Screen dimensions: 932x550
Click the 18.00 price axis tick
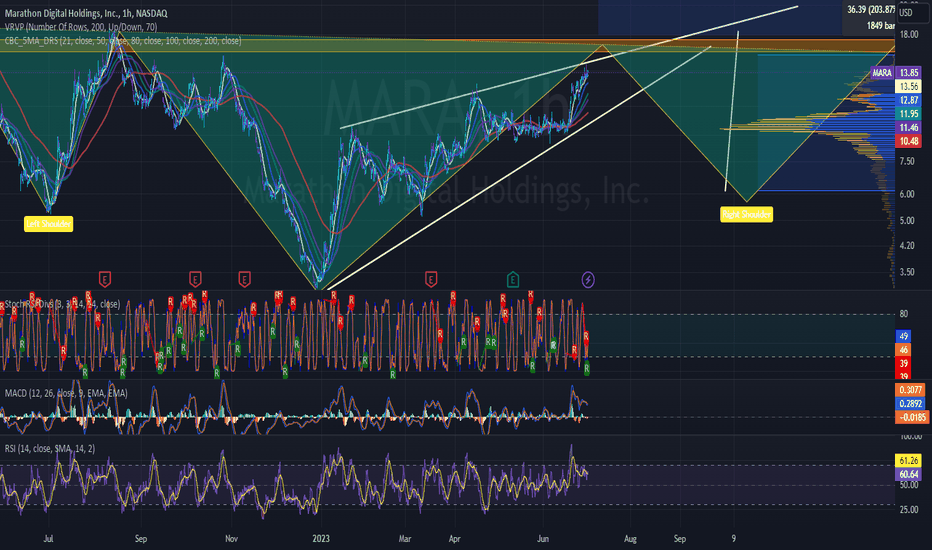[x=909, y=34]
